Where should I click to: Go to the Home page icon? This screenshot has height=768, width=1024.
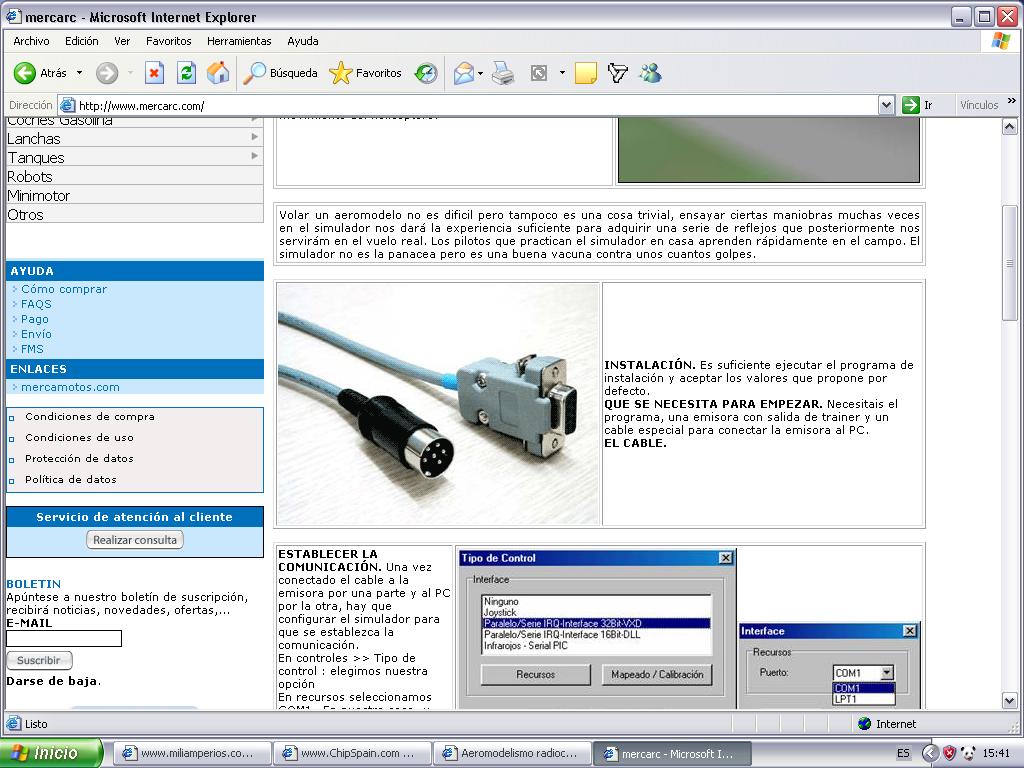(217, 73)
